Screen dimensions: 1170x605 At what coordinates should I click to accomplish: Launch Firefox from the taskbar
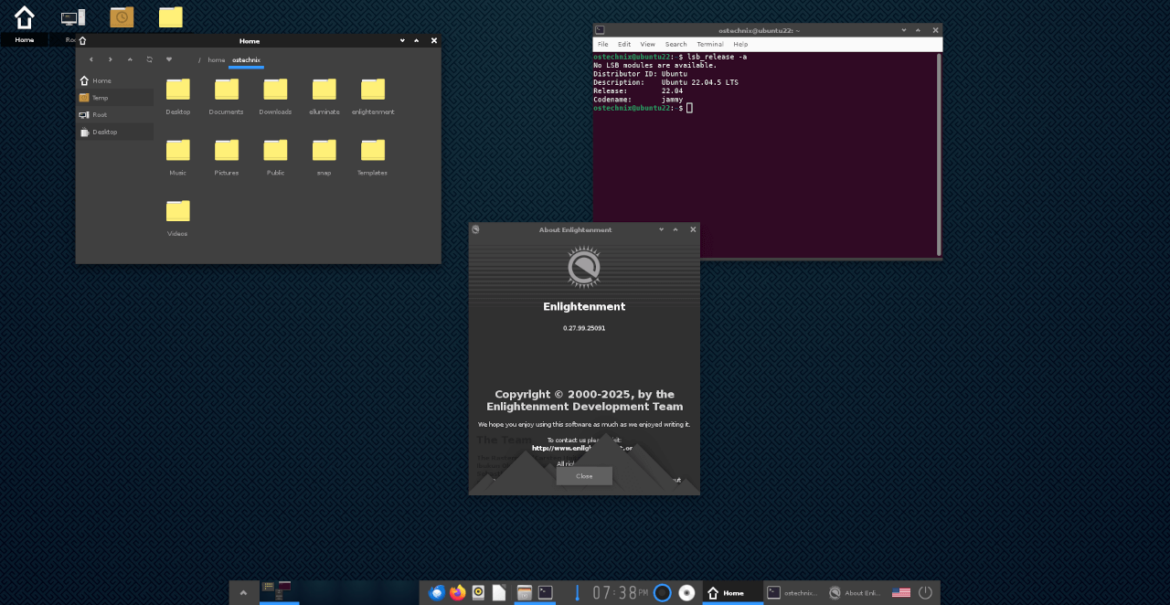[x=458, y=592]
